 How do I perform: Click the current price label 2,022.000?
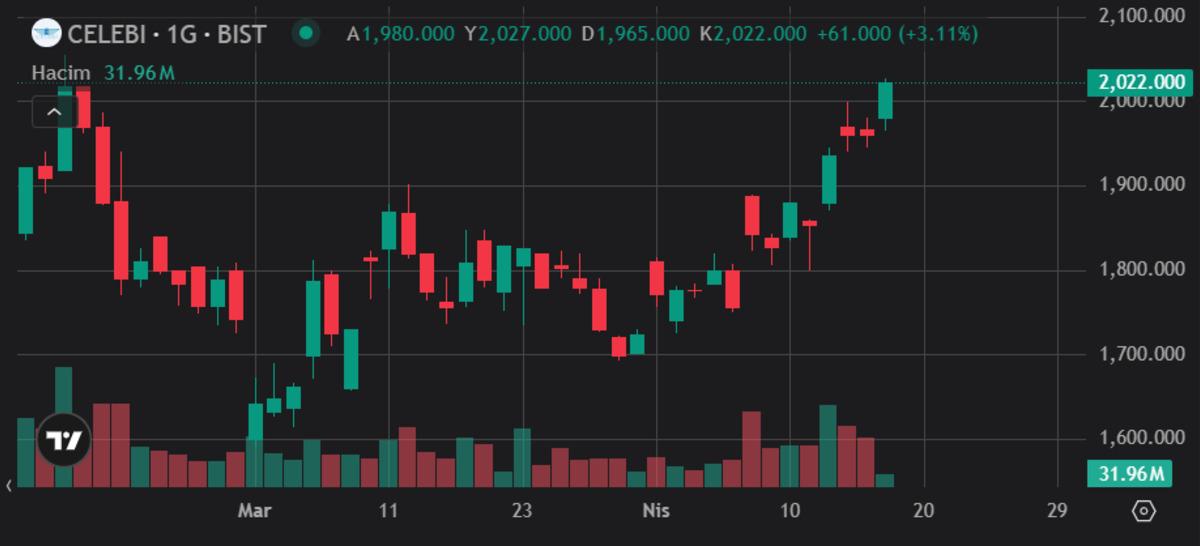point(1140,82)
